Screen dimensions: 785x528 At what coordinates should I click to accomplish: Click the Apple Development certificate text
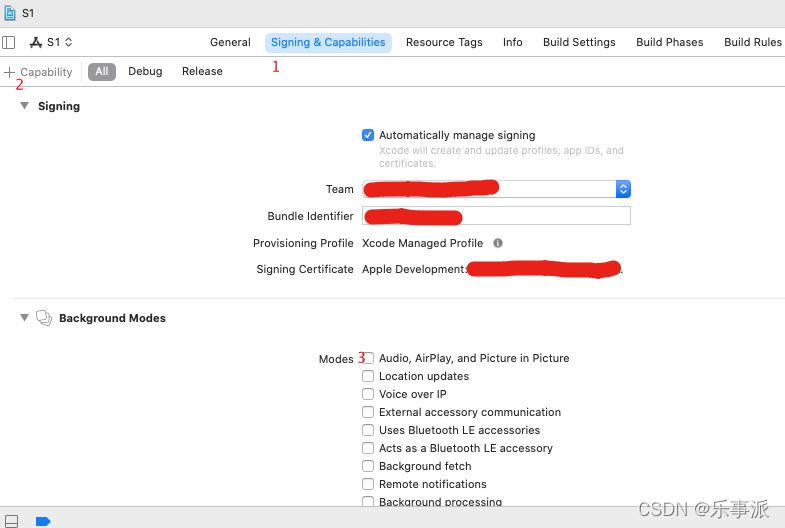tap(415, 269)
